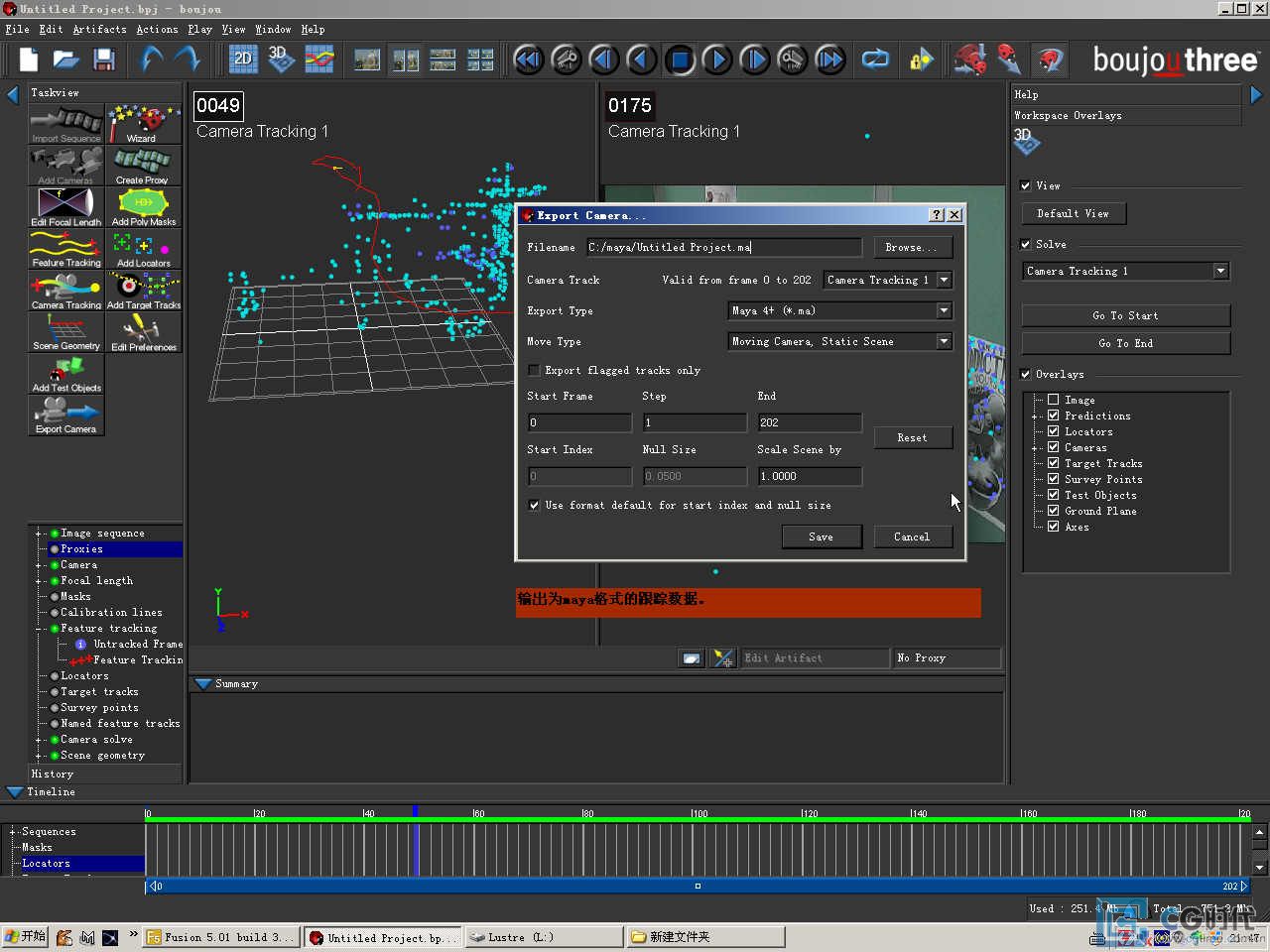Click the lock padlock toolbar icon
This screenshot has height=952, width=1270.
click(921, 59)
